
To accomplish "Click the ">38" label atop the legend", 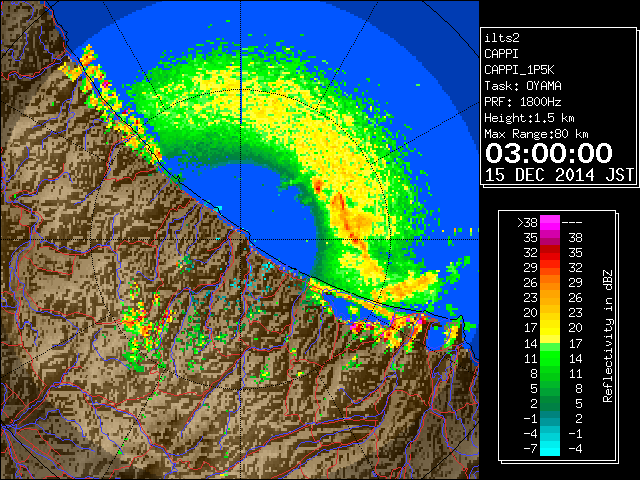I will tap(527, 222).
